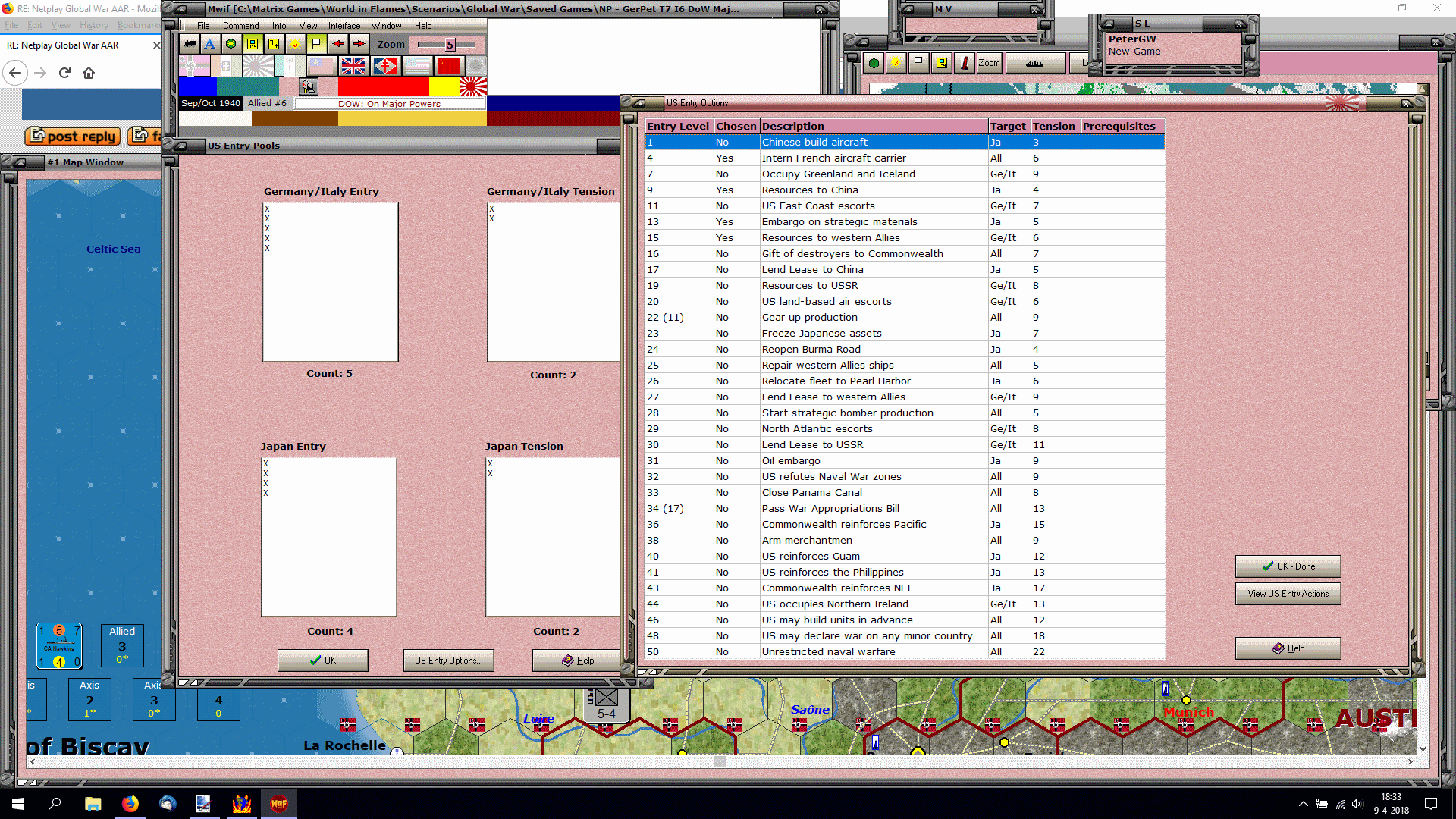Viewport: 1456px width, 819px height.
Task: Select the Free French cross flag button
Action: tap(385, 67)
